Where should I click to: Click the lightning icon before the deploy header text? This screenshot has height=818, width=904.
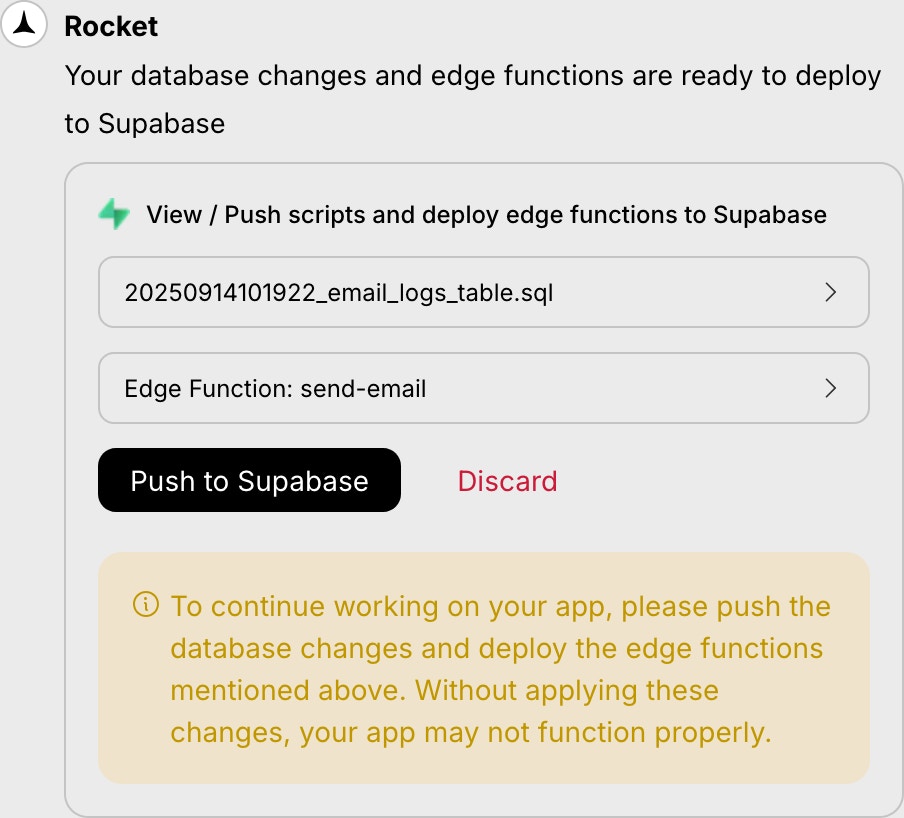(x=115, y=213)
